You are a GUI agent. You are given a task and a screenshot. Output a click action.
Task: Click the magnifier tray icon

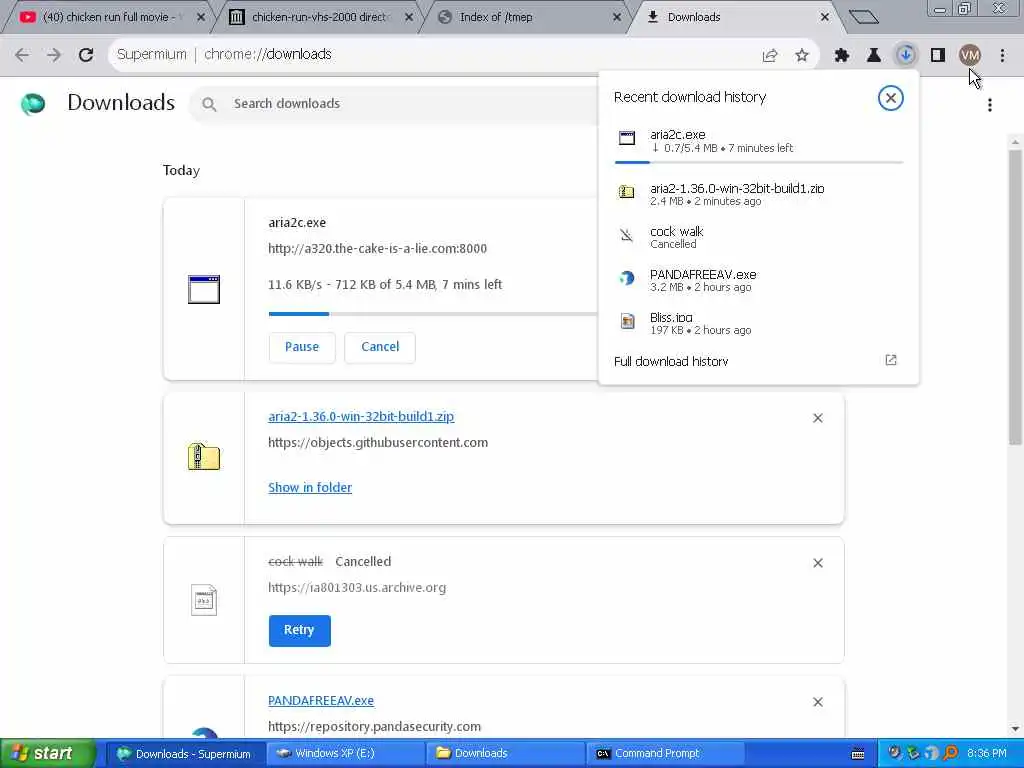[x=951, y=754]
